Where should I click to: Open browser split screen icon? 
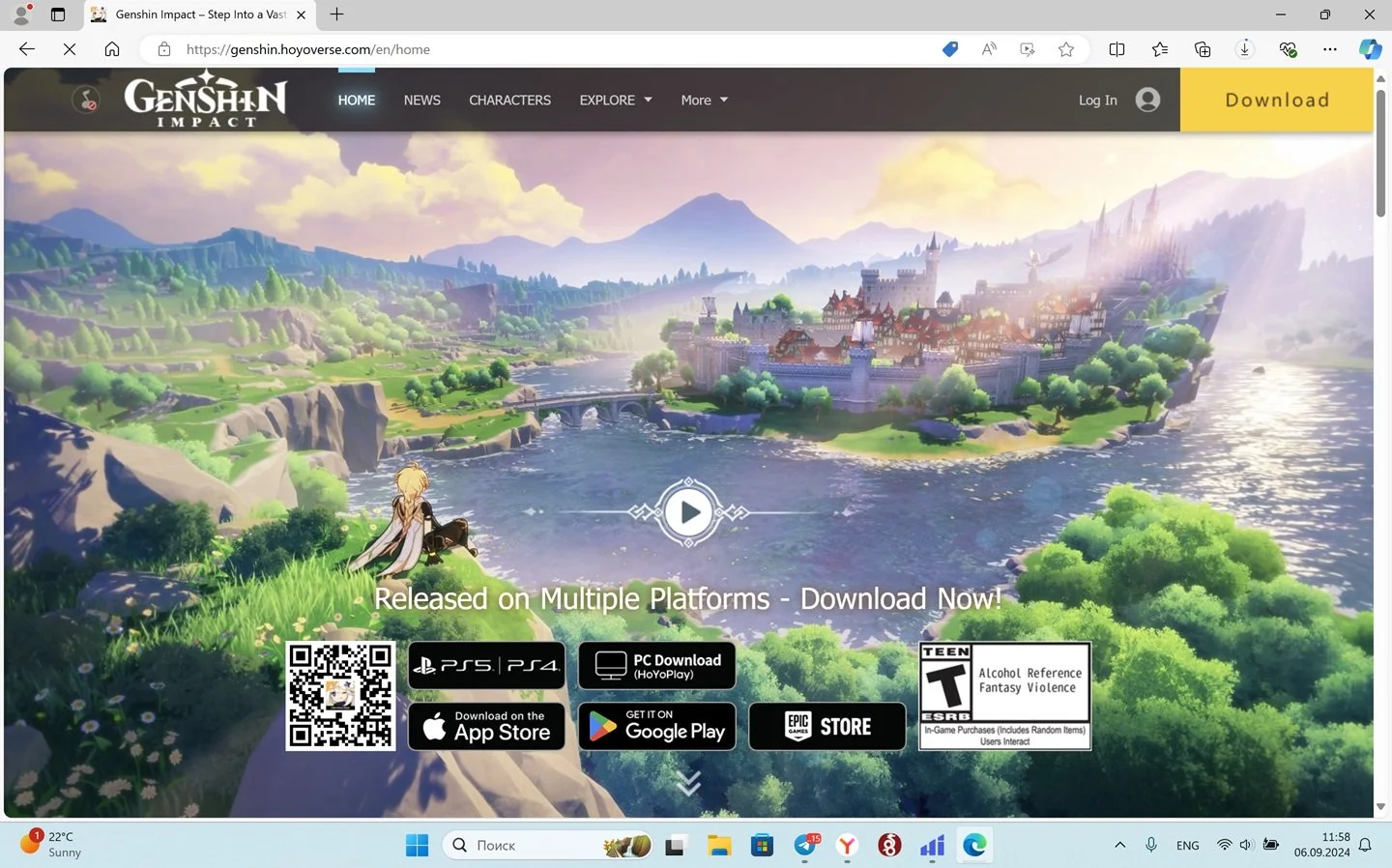click(1116, 49)
